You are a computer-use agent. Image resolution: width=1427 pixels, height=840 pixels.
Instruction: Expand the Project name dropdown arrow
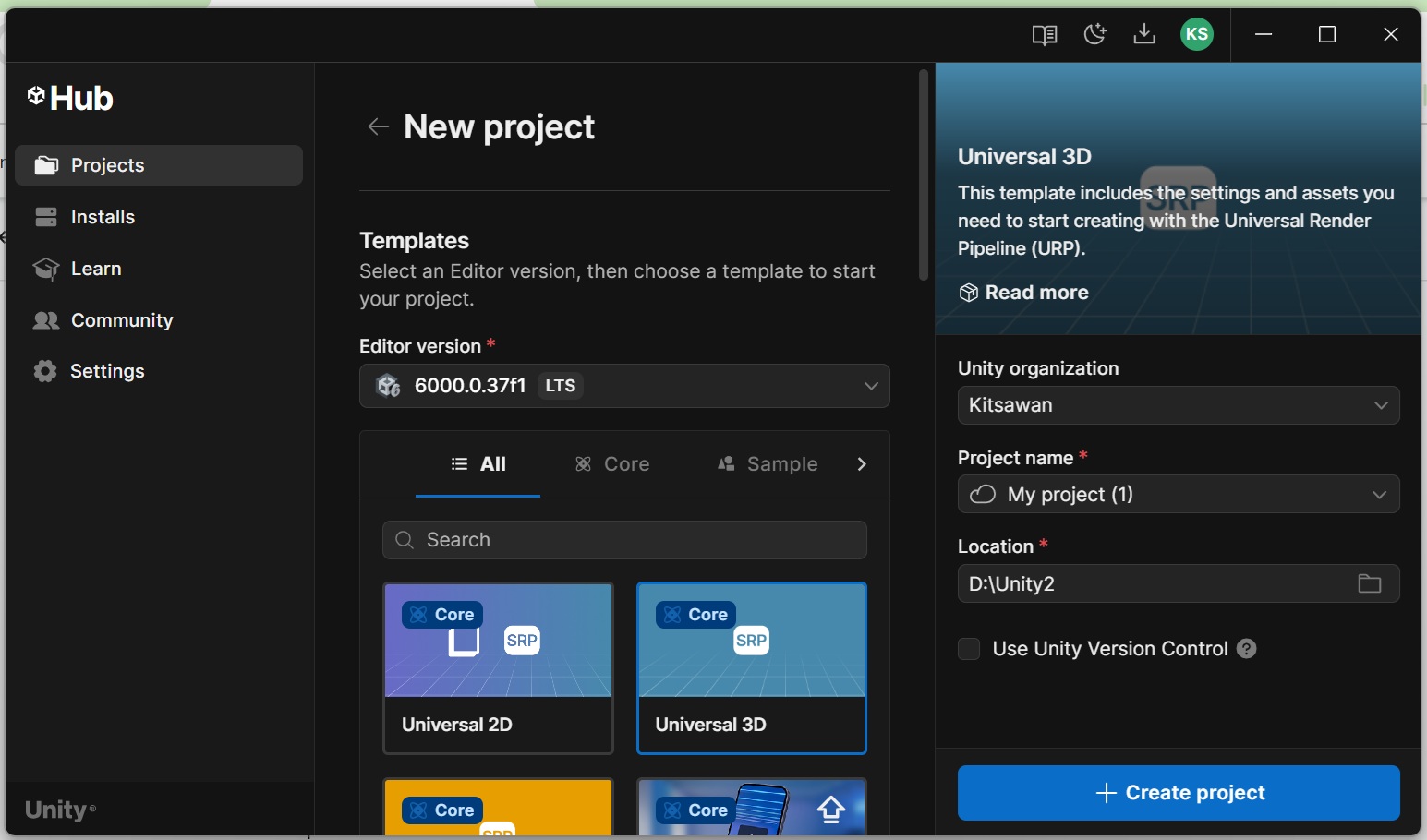point(1379,495)
